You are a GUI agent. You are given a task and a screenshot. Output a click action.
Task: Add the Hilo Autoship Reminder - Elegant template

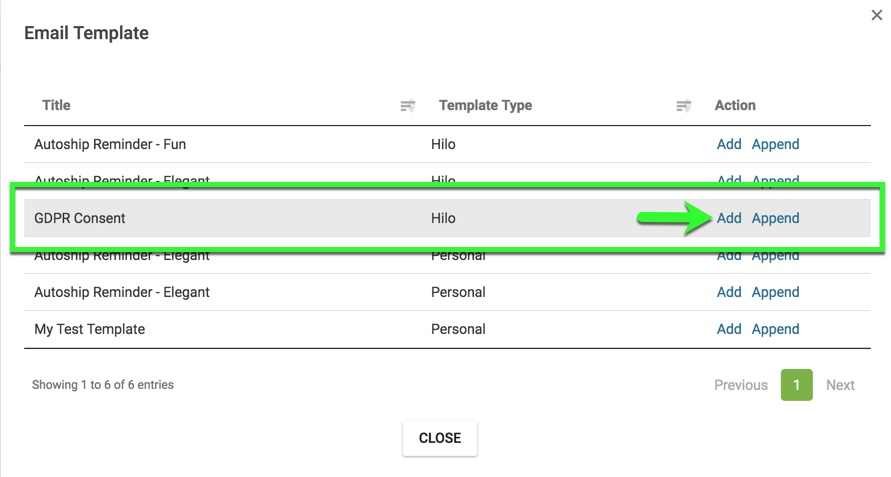pos(729,180)
